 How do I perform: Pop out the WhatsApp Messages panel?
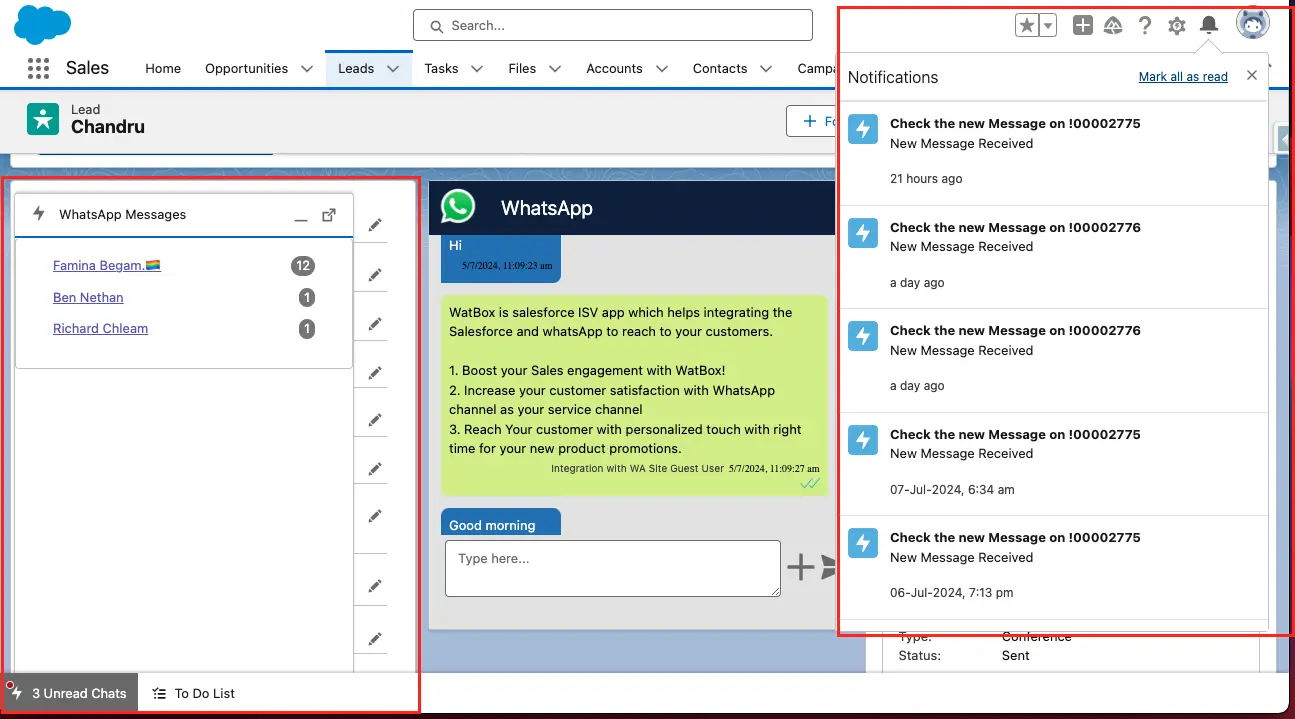(x=329, y=215)
